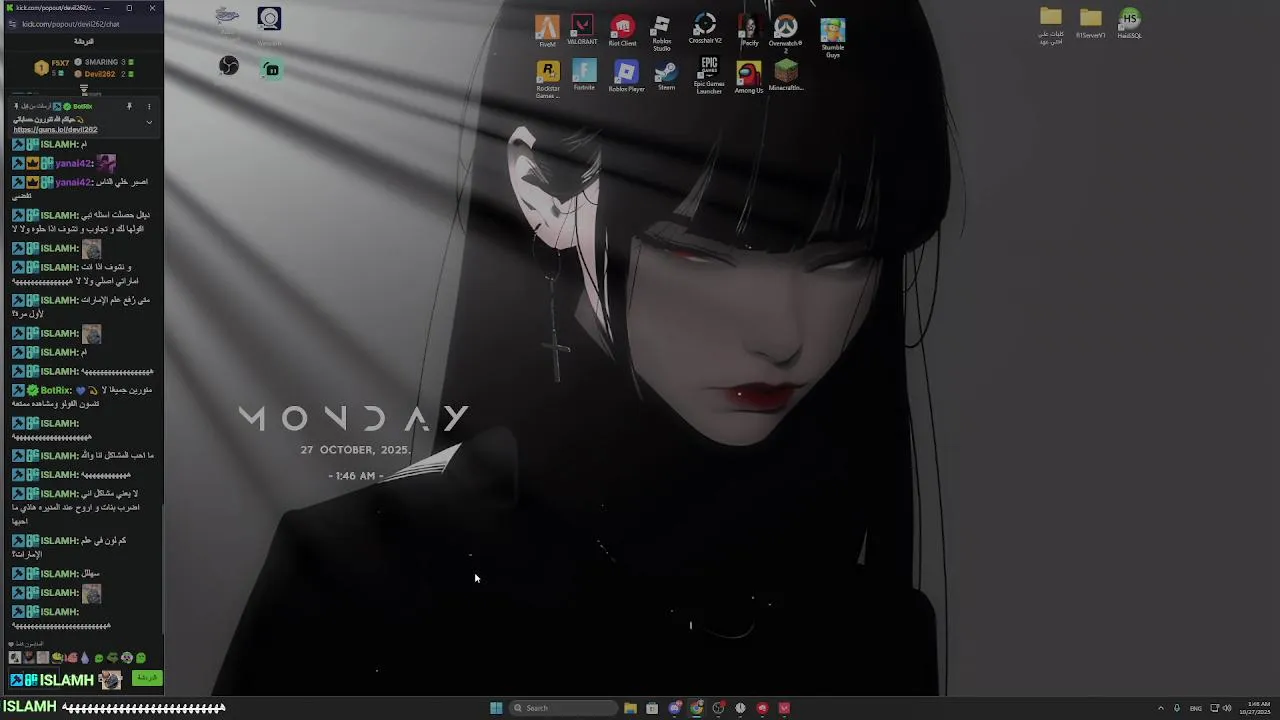The height and width of the screenshot is (720, 1280).
Task: Unpin the pinned BotRix message
Action: click(x=129, y=106)
